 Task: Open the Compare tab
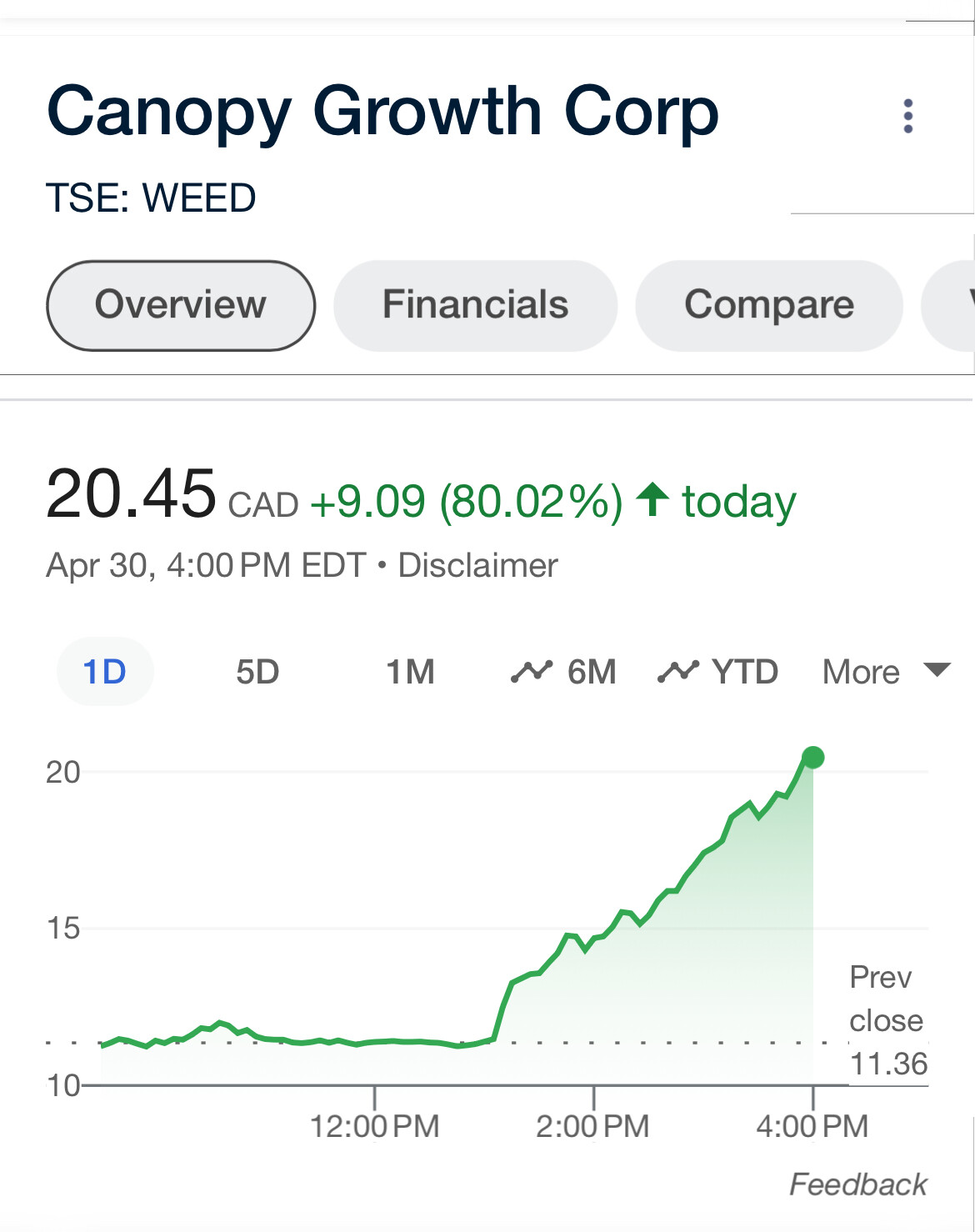(768, 305)
